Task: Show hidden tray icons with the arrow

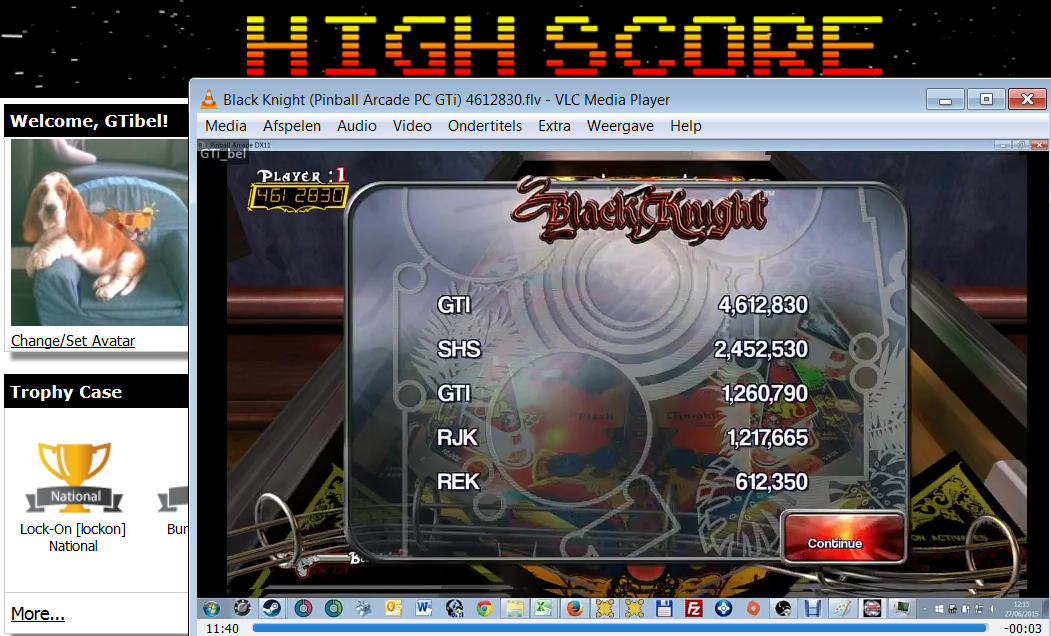Action: (x=925, y=609)
